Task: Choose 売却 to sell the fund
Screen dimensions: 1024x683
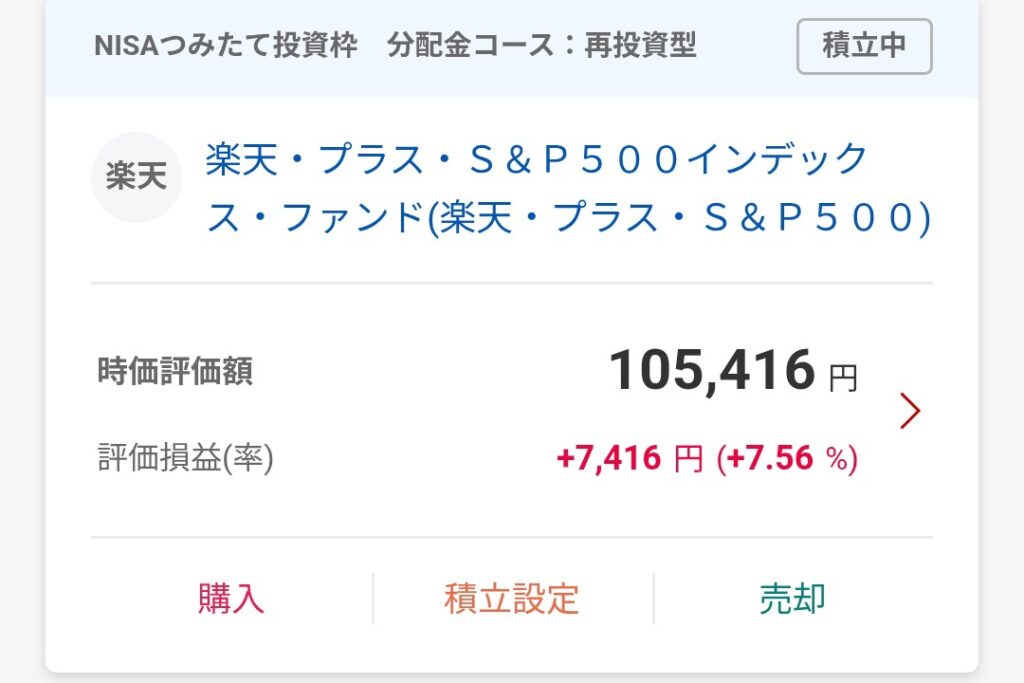Action: point(793,598)
